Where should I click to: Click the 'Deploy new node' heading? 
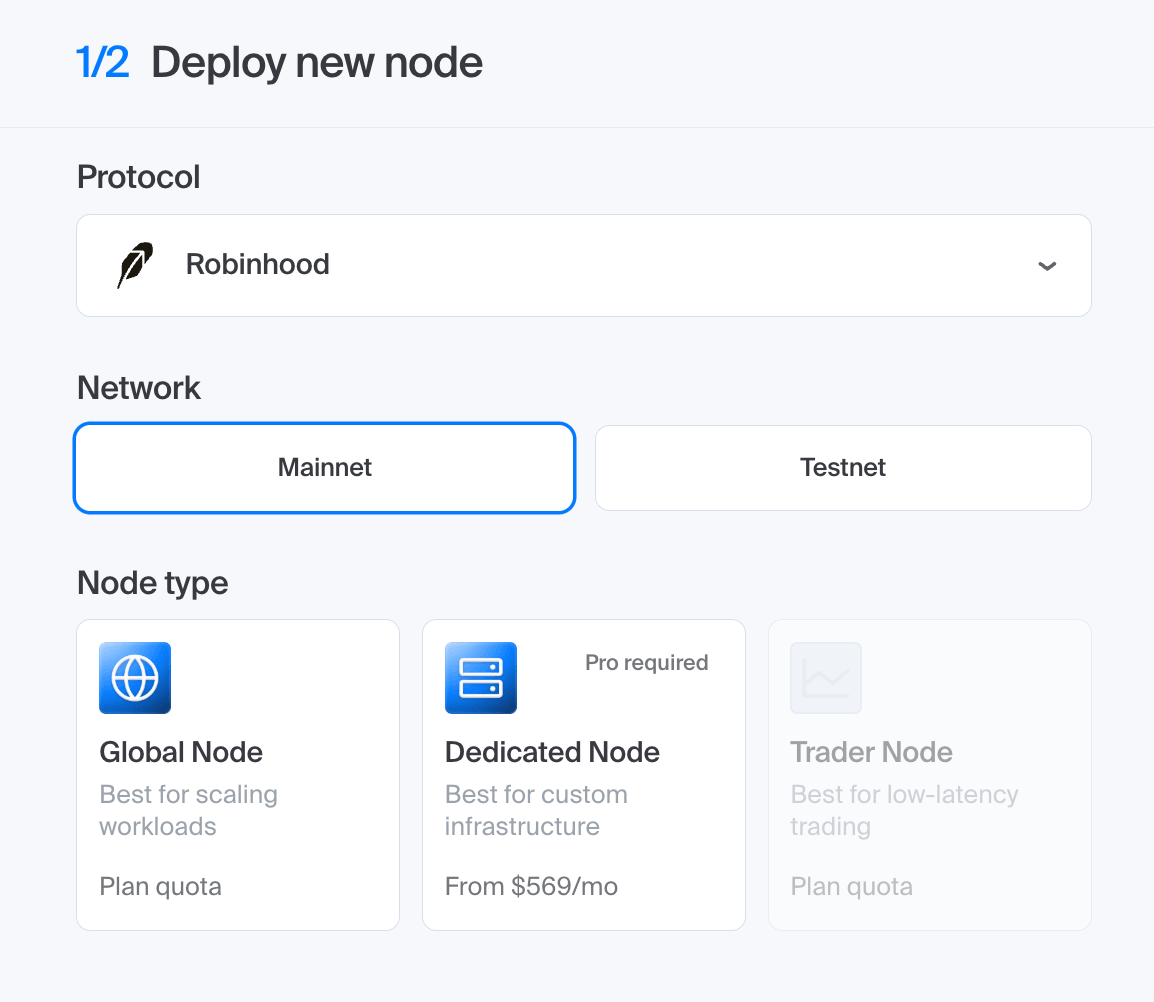(x=316, y=63)
